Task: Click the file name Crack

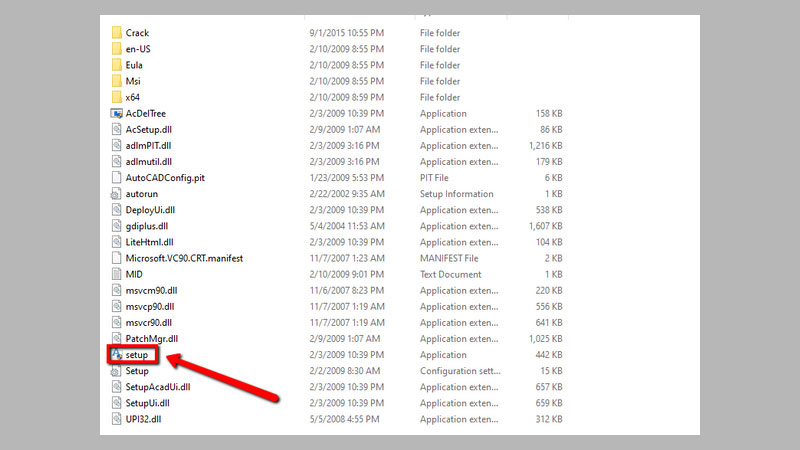Action: 137,33
